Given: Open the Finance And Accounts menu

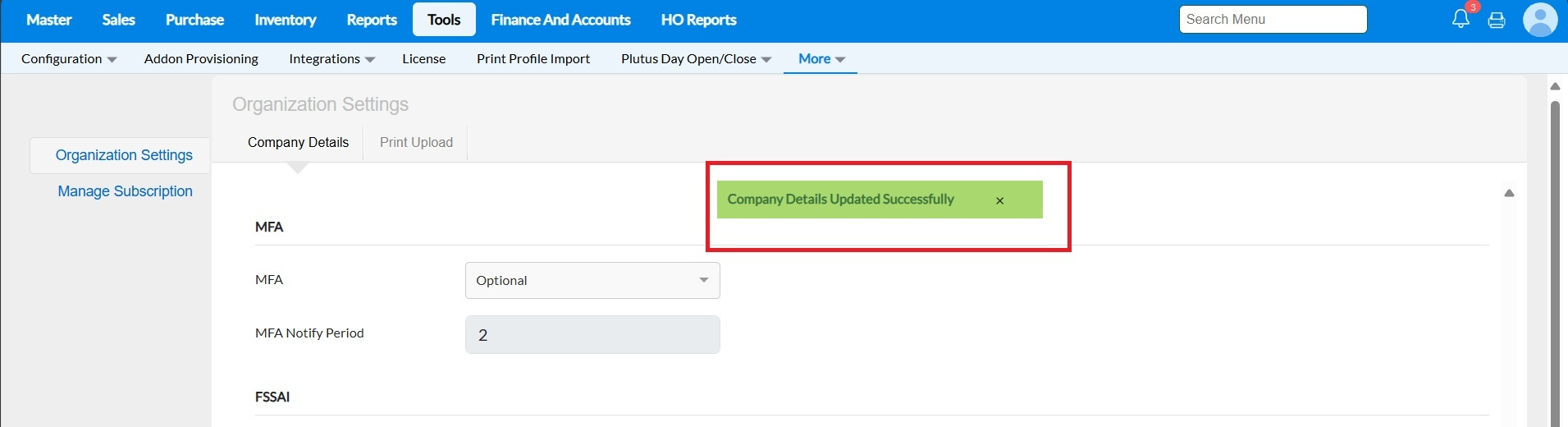Looking at the screenshot, I should coord(560,20).
